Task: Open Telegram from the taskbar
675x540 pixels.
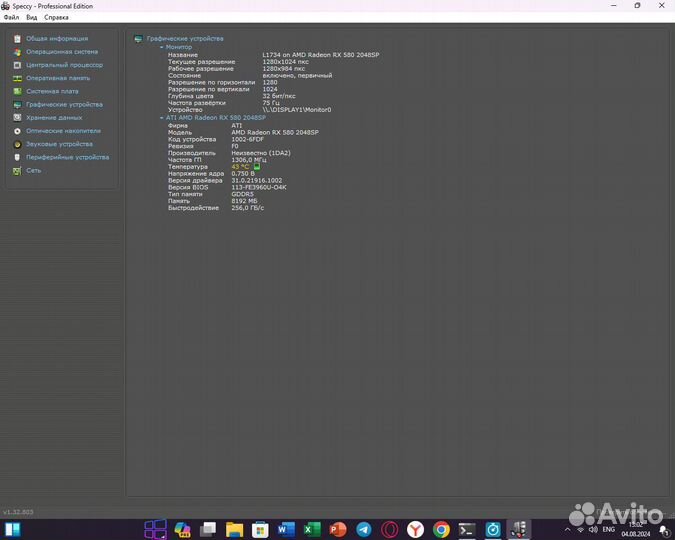Action: pos(364,529)
